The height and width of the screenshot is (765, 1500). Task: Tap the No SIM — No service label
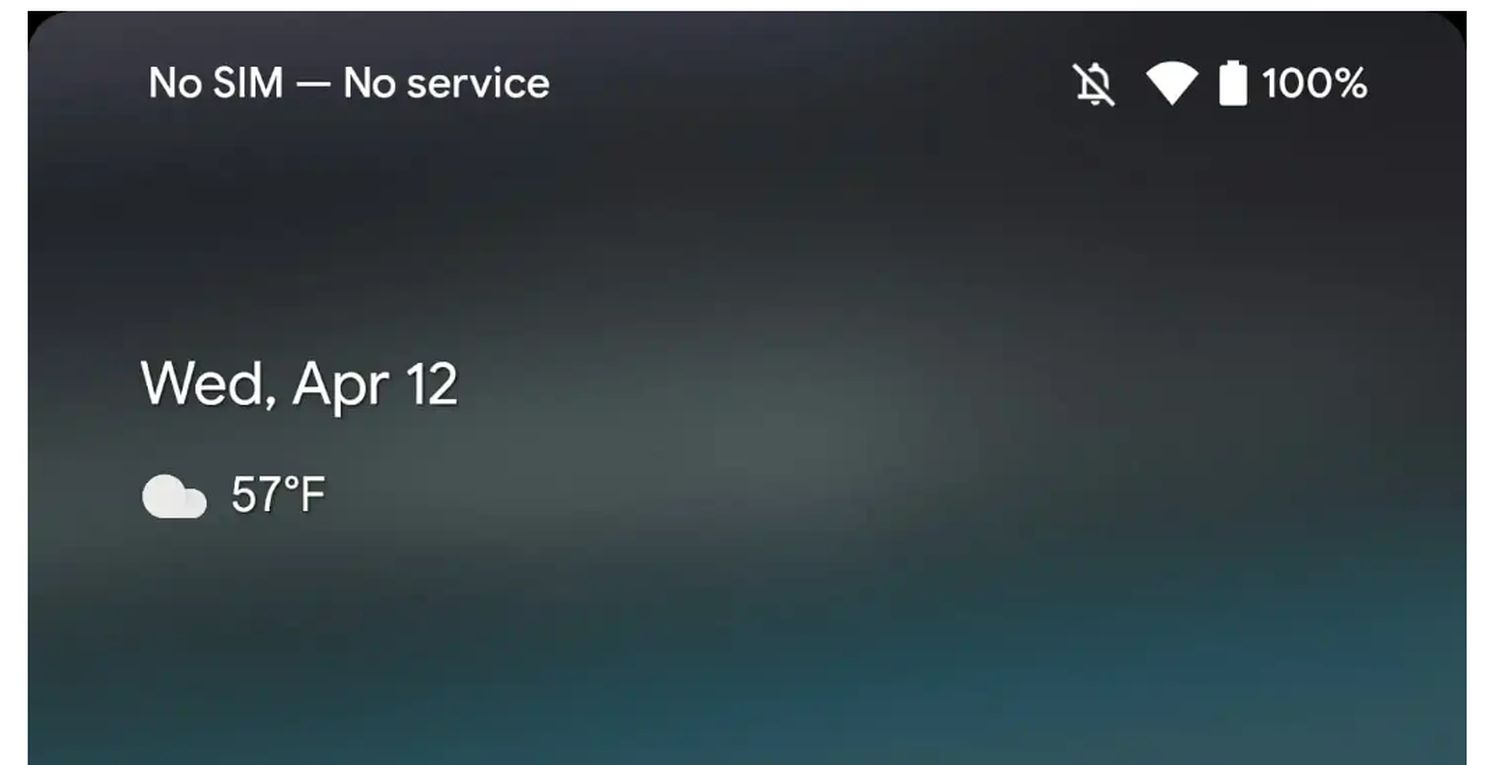point(349,84)
